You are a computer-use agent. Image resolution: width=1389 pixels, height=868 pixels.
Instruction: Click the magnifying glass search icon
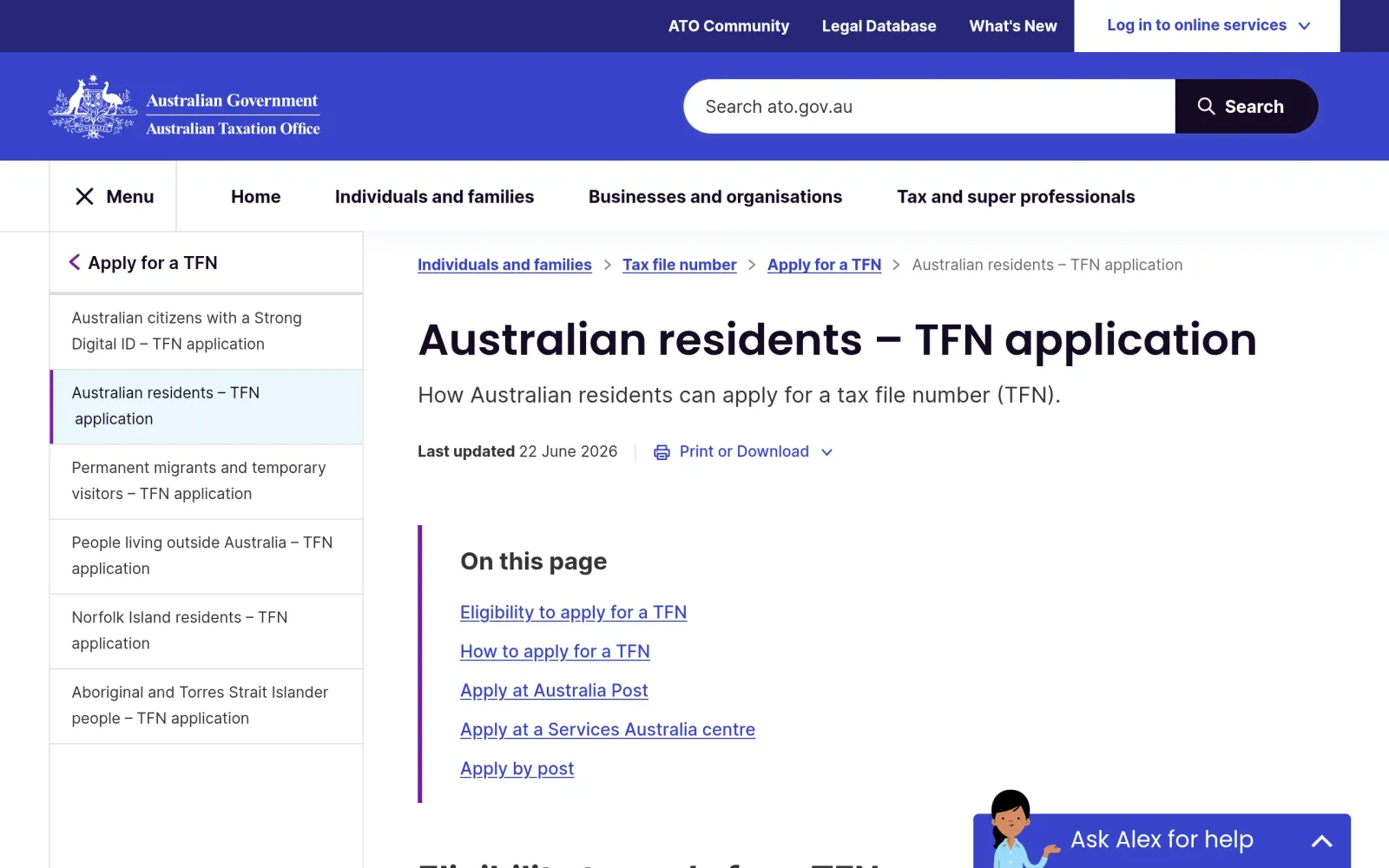1206,106
